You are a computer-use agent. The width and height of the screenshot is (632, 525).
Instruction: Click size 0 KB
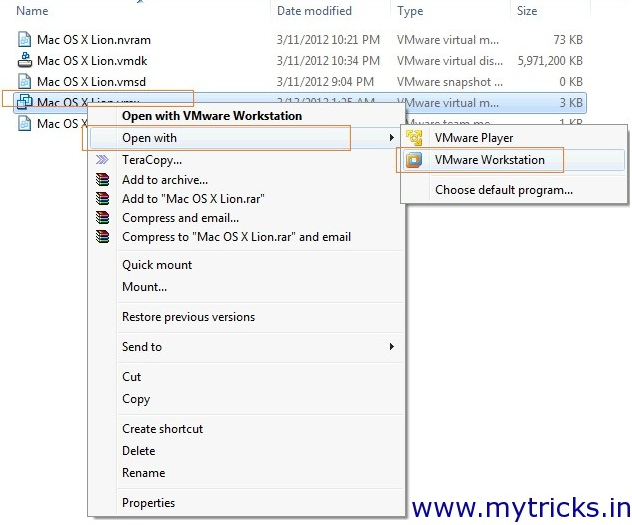571,82
